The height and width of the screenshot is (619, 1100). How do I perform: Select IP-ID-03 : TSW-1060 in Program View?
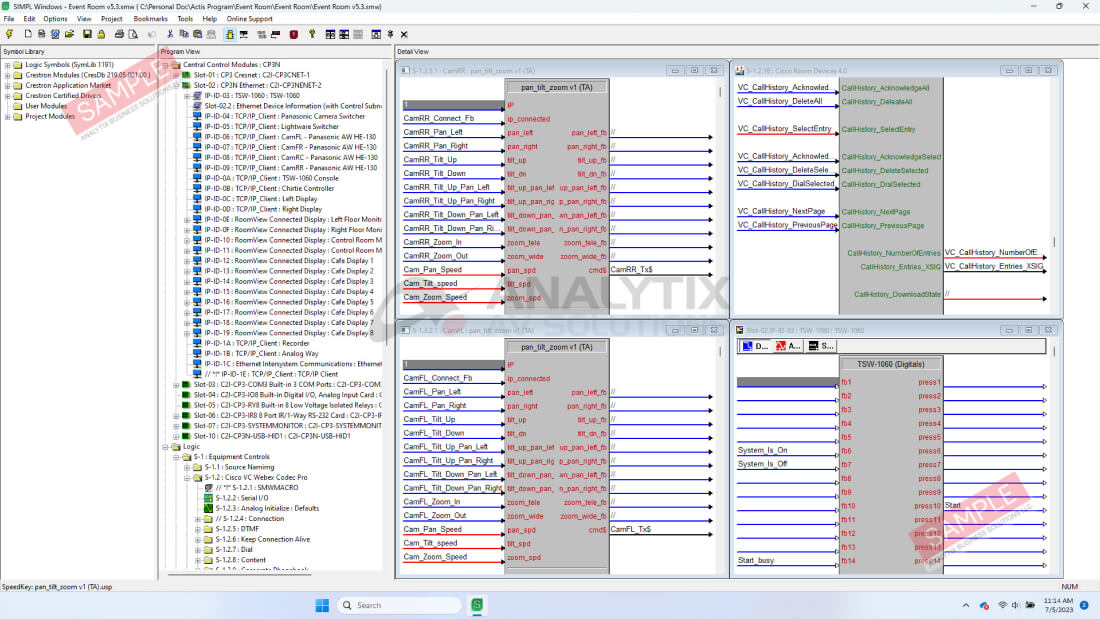click(x=252, y=95)
